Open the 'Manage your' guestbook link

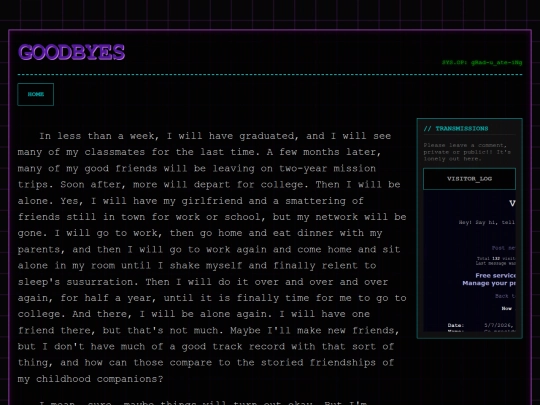coord(489,283)
